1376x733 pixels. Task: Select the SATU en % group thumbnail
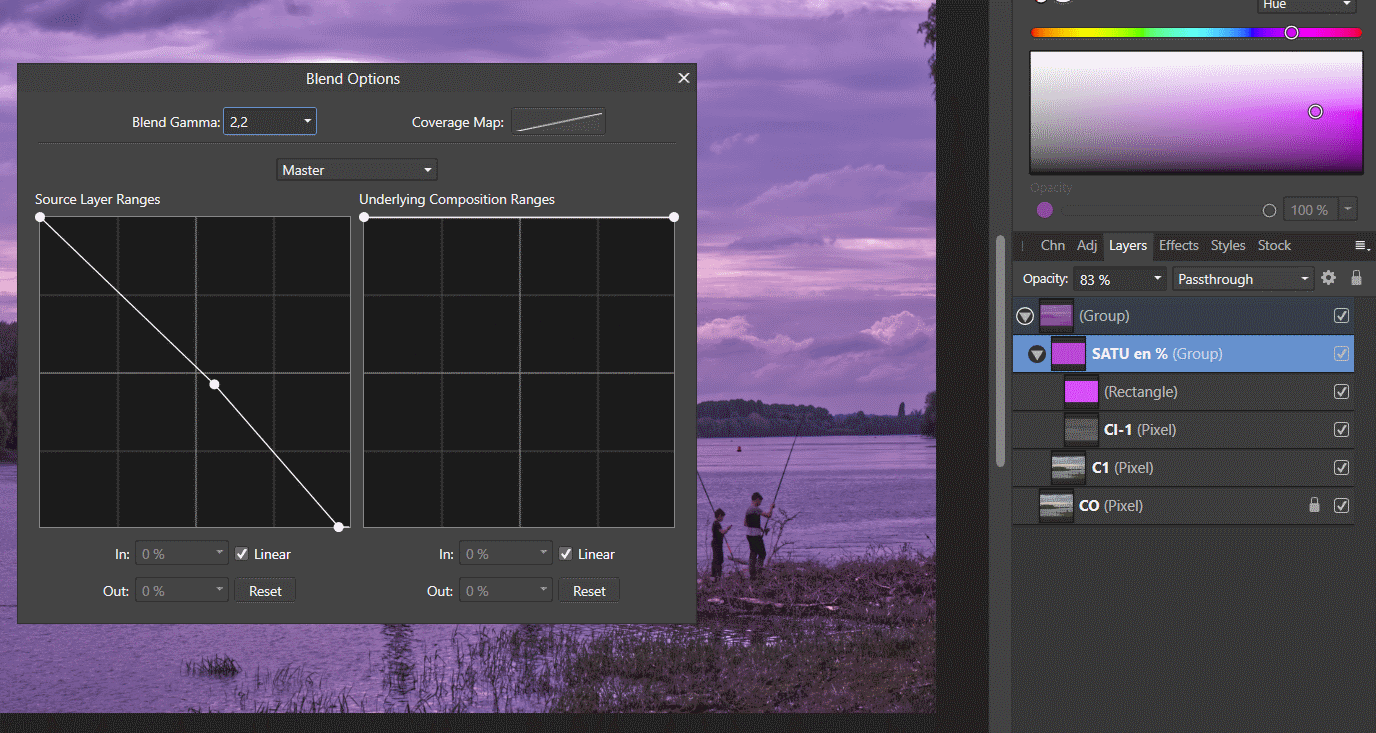pos(1069,354)
